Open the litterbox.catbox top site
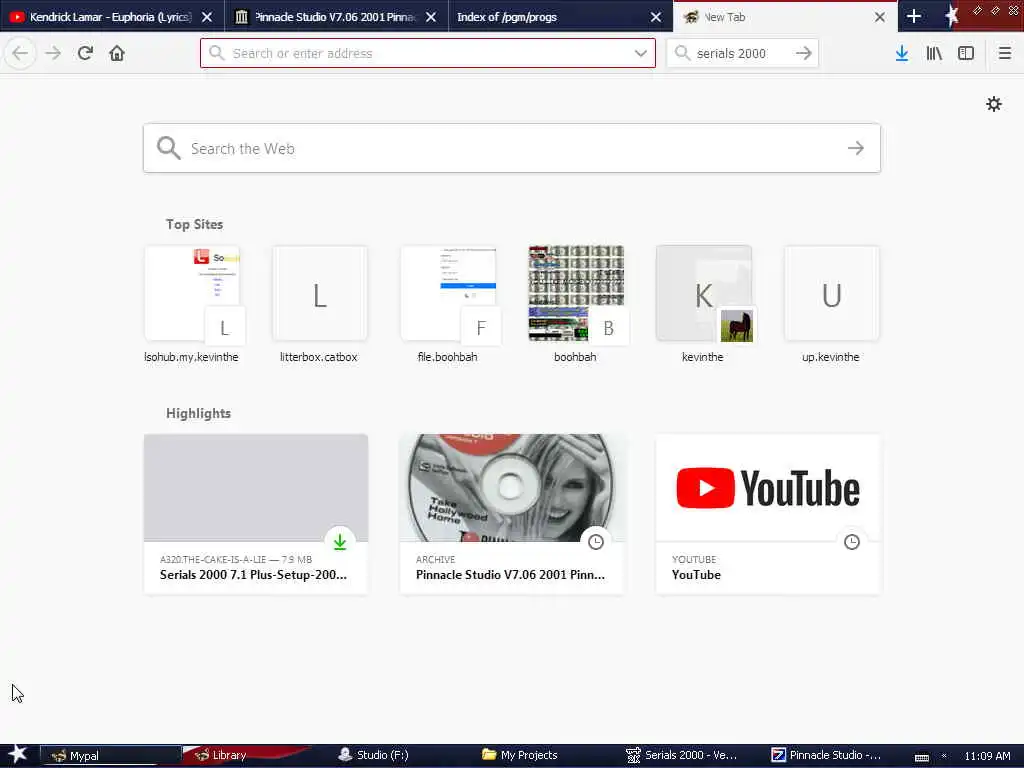The height and width of the screenshot is (768, 1024). pos(319,304)
